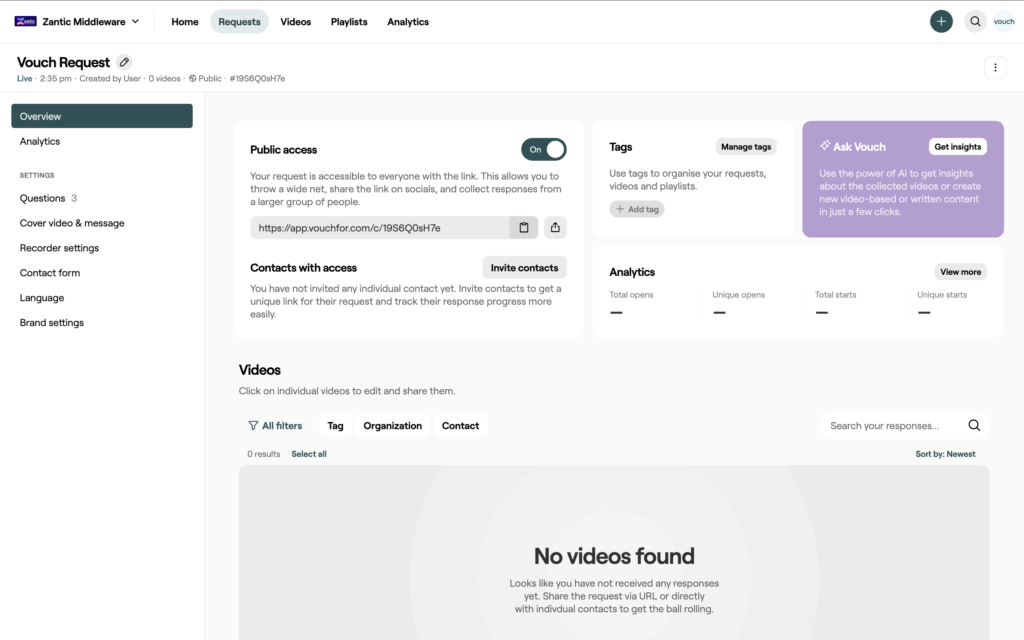1024x640 pixels.
Task: Click the green plus create button
Action: click(x=941, y=22)
